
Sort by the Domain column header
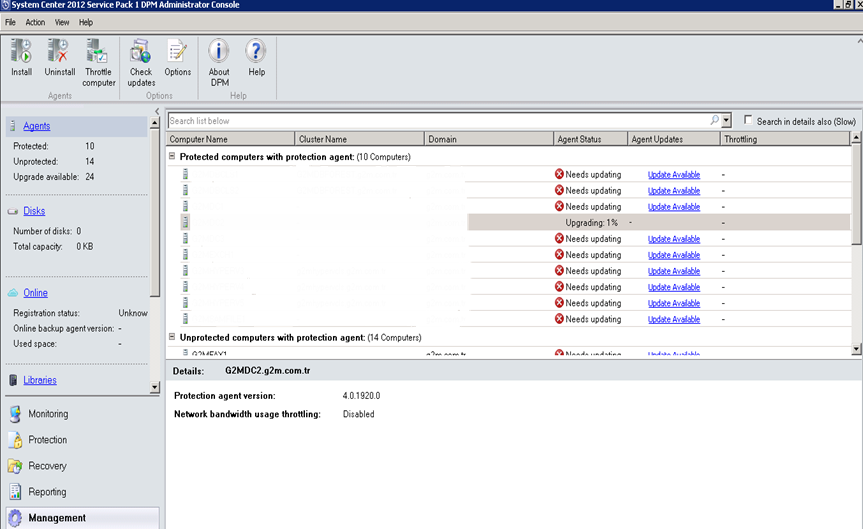tap(489, 139)
